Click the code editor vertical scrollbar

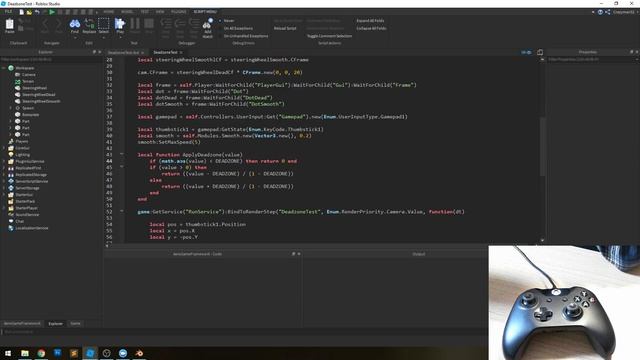pos(542,147)
